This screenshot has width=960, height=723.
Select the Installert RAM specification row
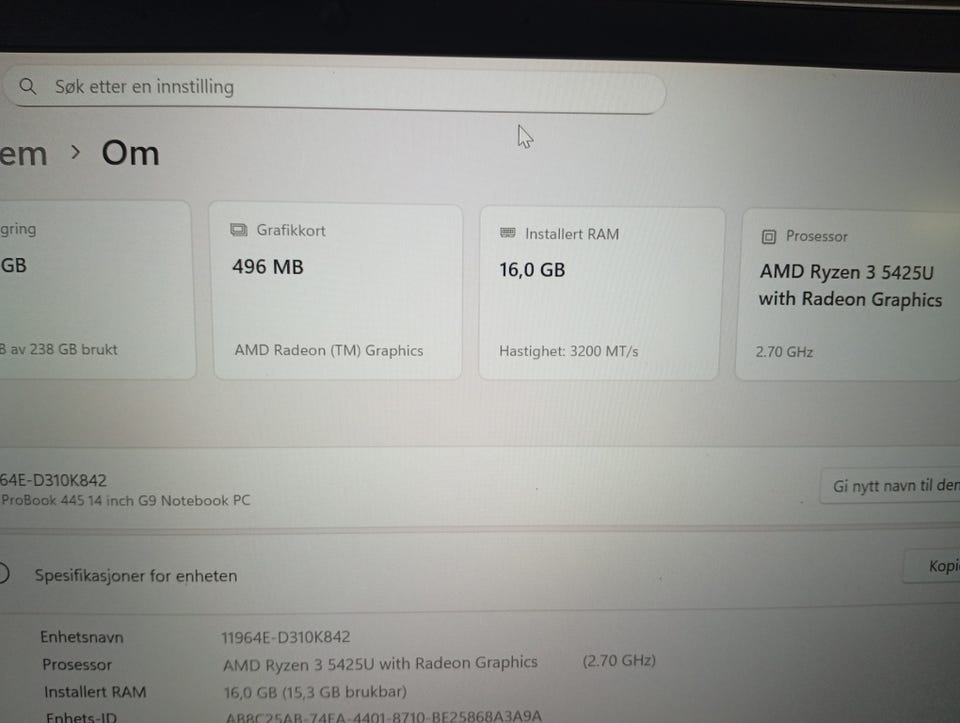225,692
